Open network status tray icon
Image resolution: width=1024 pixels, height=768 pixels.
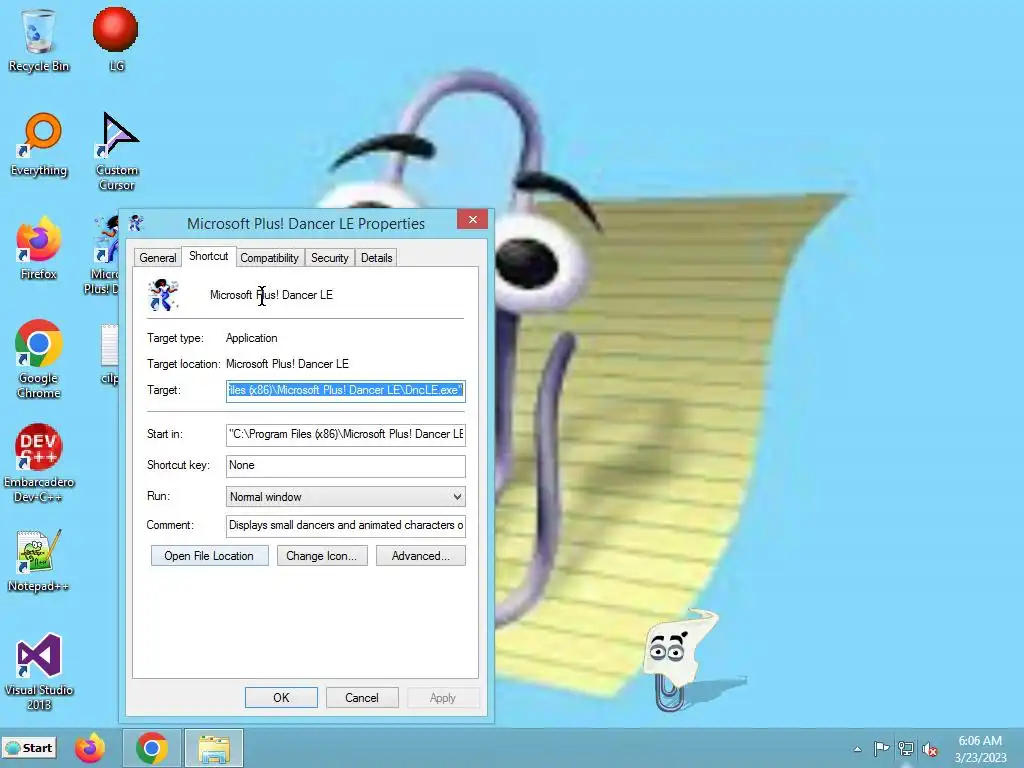tap(906, 748)
